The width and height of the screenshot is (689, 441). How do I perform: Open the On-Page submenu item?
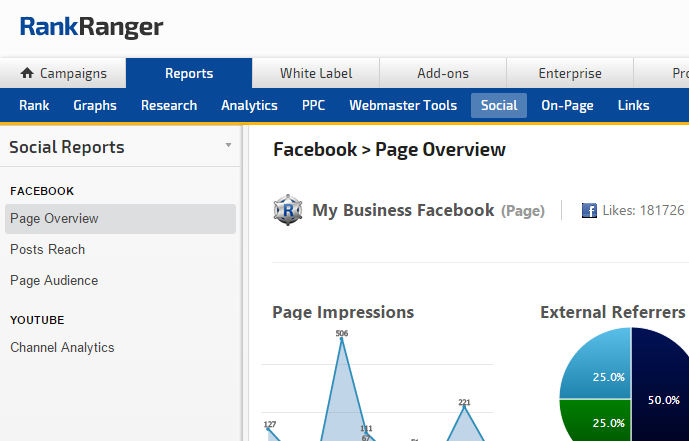pyautogui.click(x=567, y=105)
